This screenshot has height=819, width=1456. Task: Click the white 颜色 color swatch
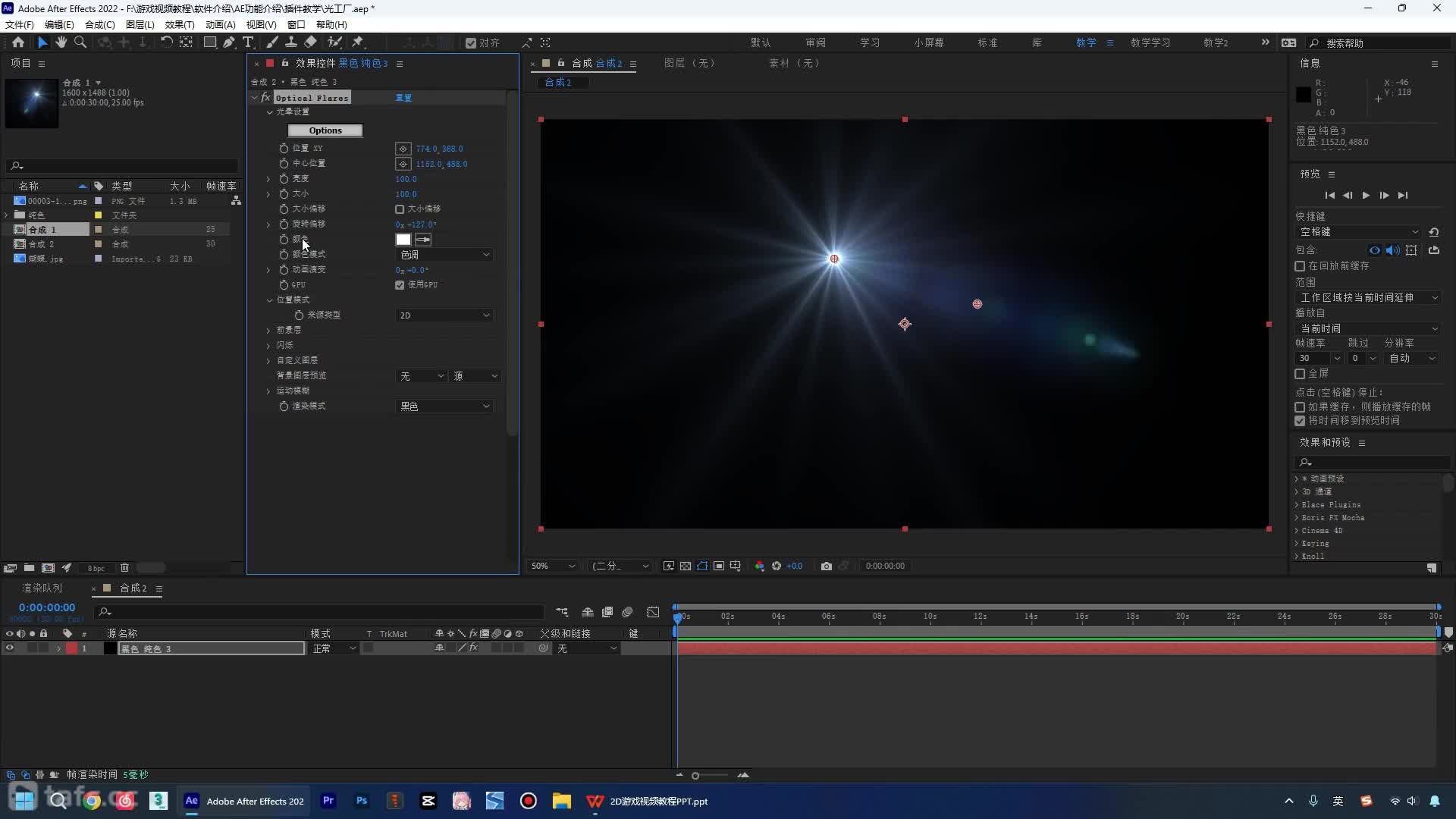[x=403, y=240]
